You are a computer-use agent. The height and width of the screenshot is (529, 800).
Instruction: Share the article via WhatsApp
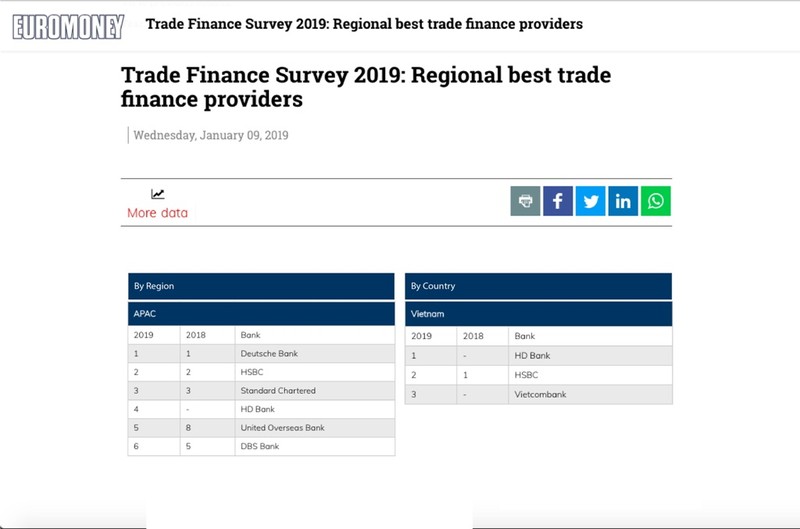pyautogui.click(x=656, y=201)
